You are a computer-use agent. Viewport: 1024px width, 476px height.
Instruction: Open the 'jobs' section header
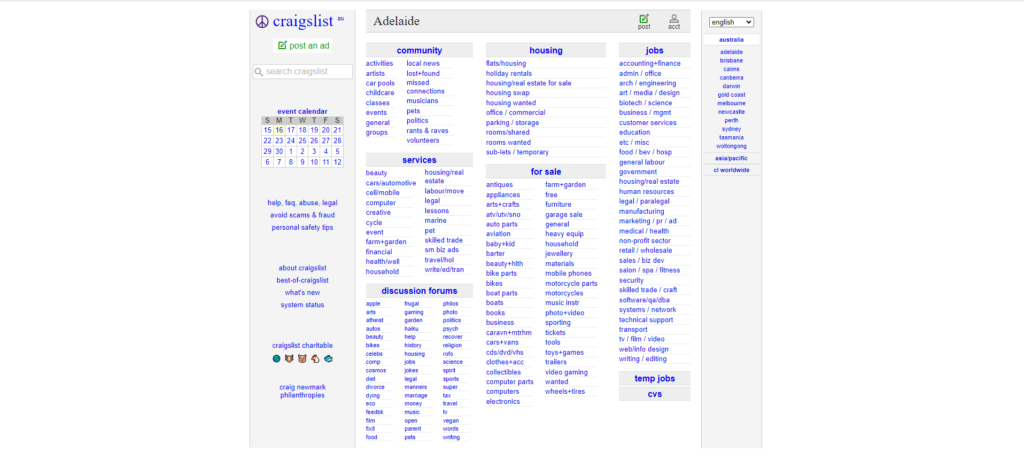pos(654,50)
